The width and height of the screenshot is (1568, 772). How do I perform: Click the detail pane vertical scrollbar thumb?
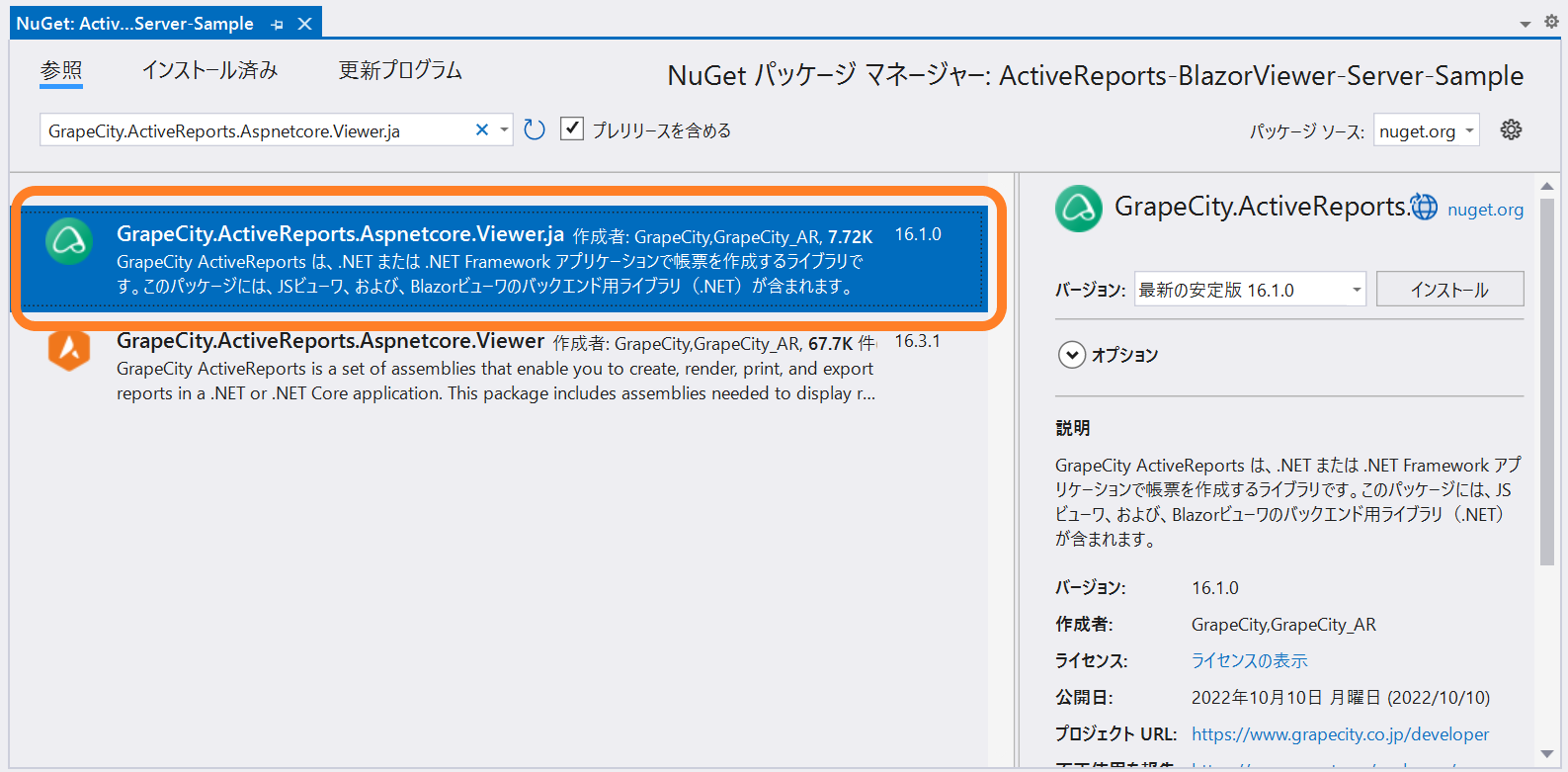1547,381
